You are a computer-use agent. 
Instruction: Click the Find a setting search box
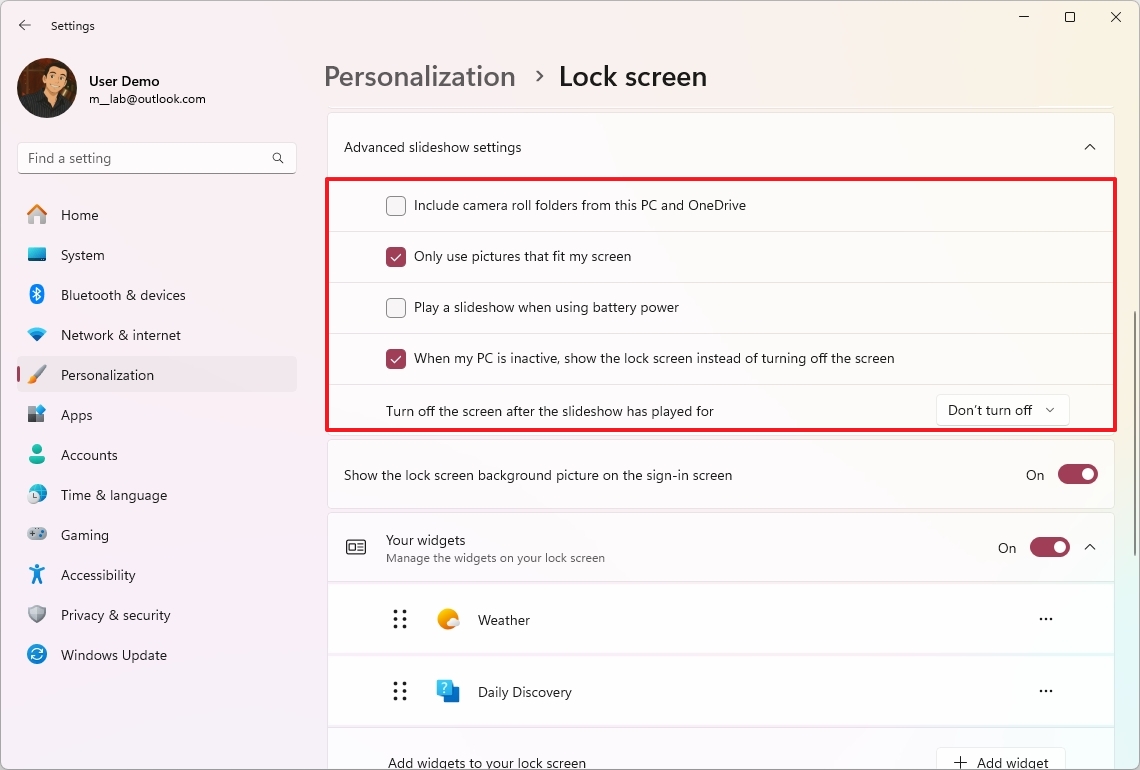coord(145,158)
